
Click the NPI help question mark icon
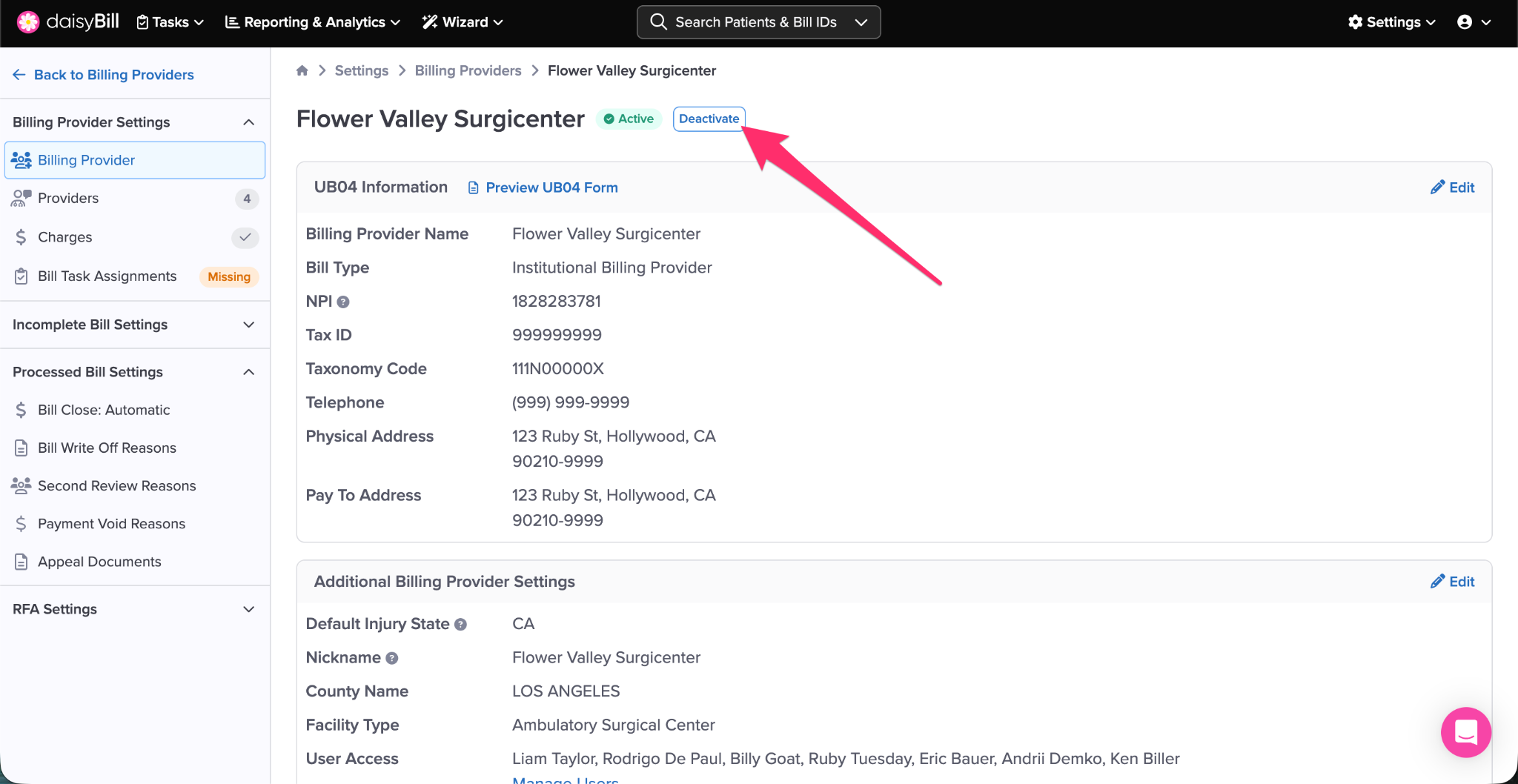pyautogui.click(x=343, y=302)
